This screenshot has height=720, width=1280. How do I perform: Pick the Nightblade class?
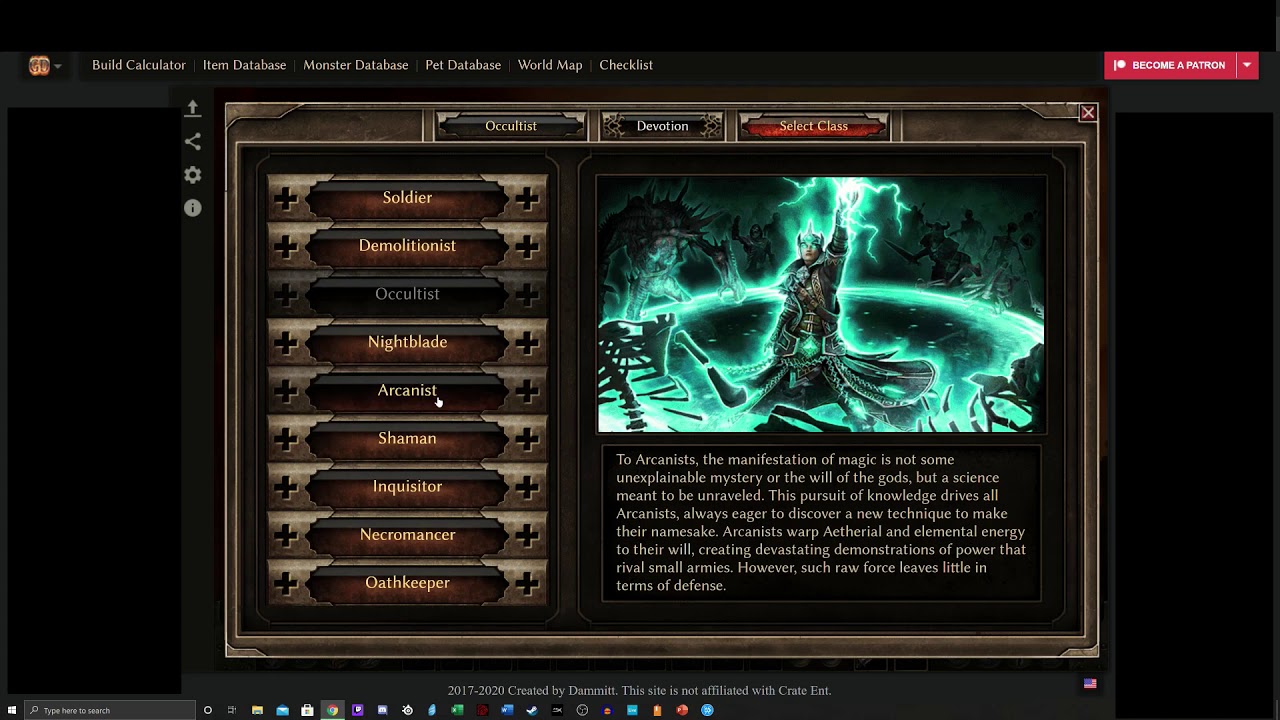[x=407, y=342]
